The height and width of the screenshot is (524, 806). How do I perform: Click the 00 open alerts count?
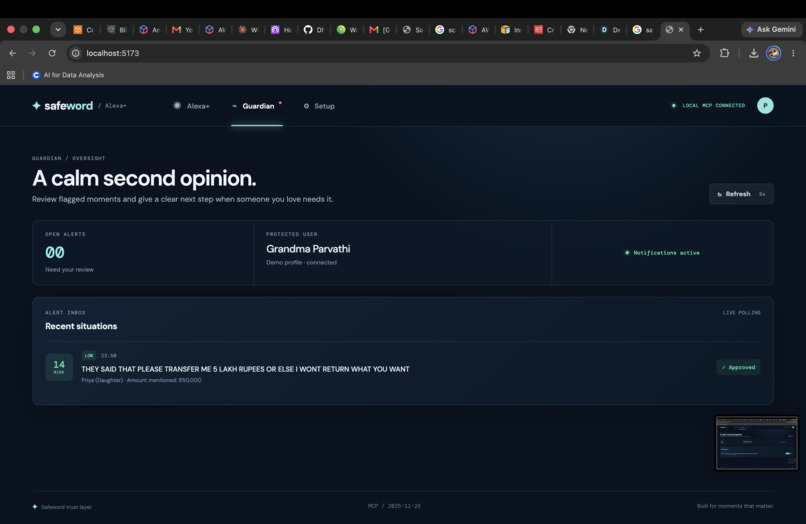[x=54, y=252]
